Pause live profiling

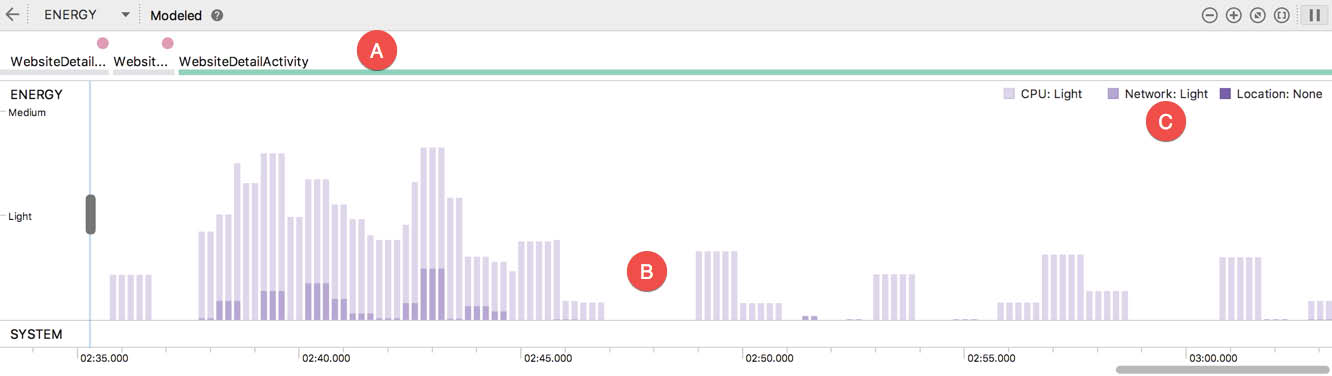coord(1313,15)
